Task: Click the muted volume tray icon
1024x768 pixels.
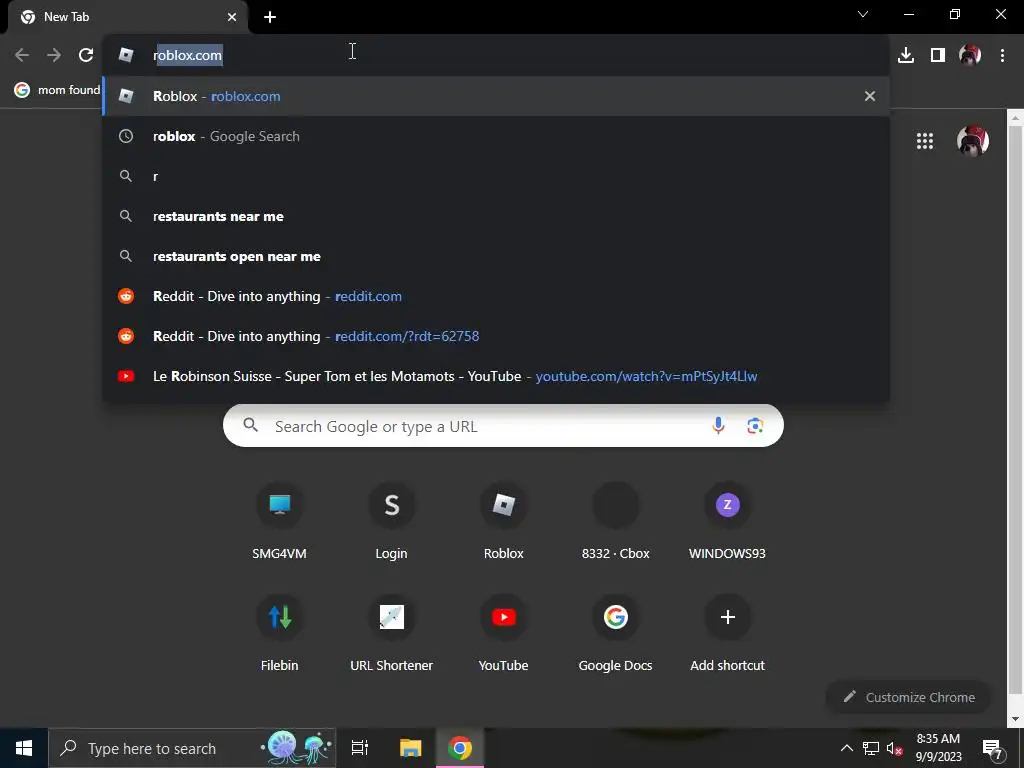Action: [895, 748]
